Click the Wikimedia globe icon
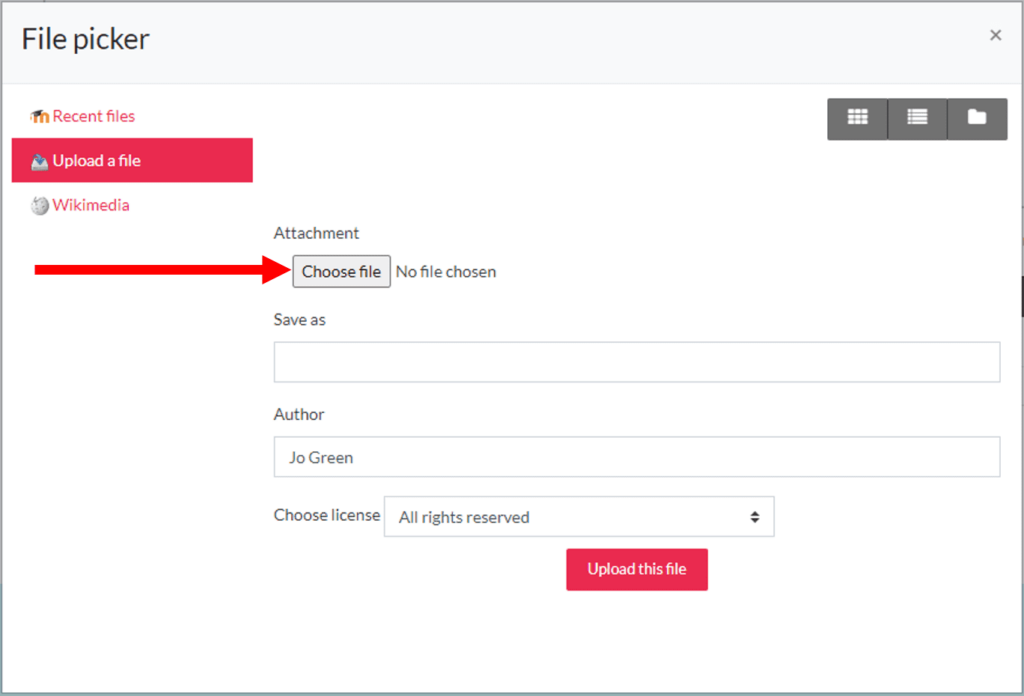 [40, 206]
